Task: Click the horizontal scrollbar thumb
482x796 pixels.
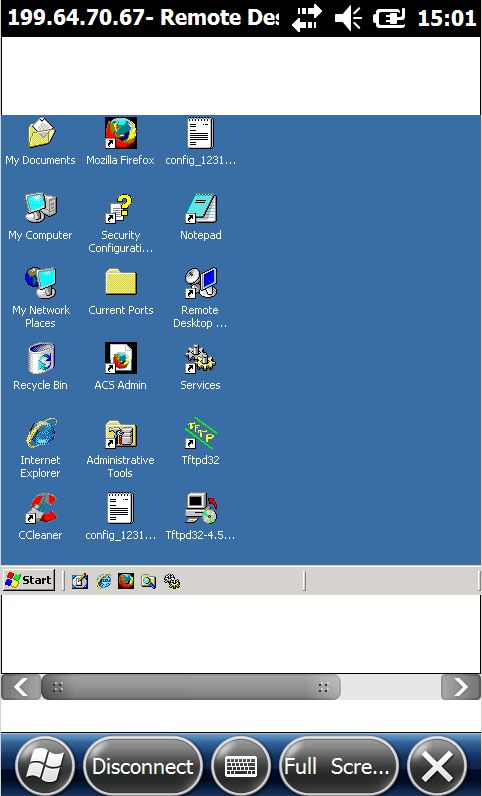Action: 190,687
